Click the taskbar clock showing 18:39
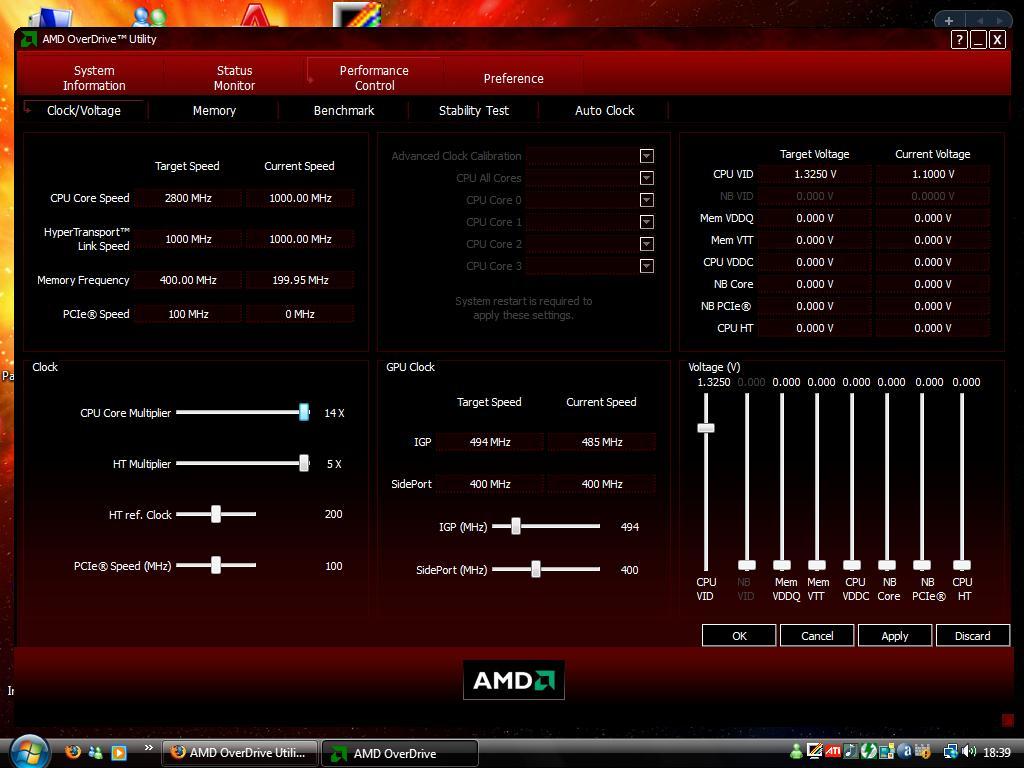Image resolution: width=1024 pixels, height=768 pixels. (996, 752)
